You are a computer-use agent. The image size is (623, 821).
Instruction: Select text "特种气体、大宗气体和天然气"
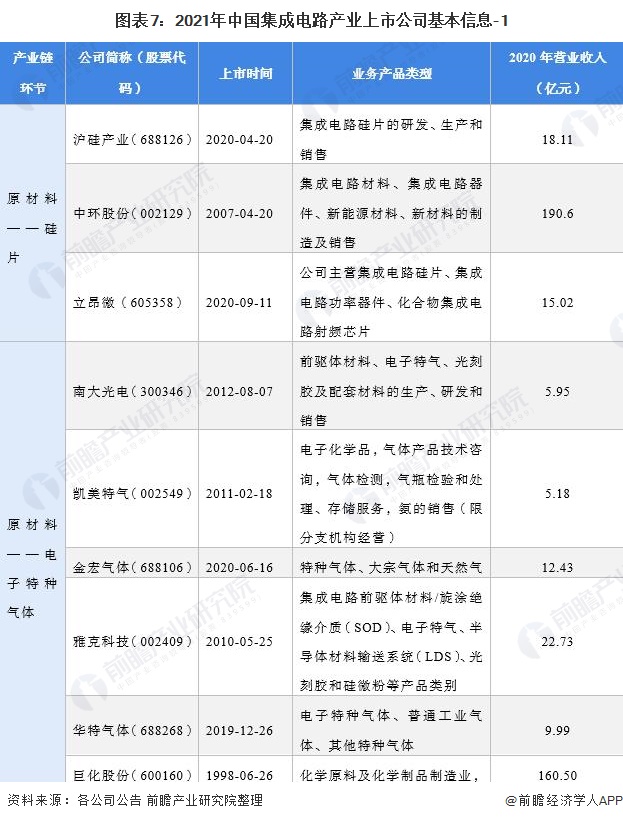391,568
